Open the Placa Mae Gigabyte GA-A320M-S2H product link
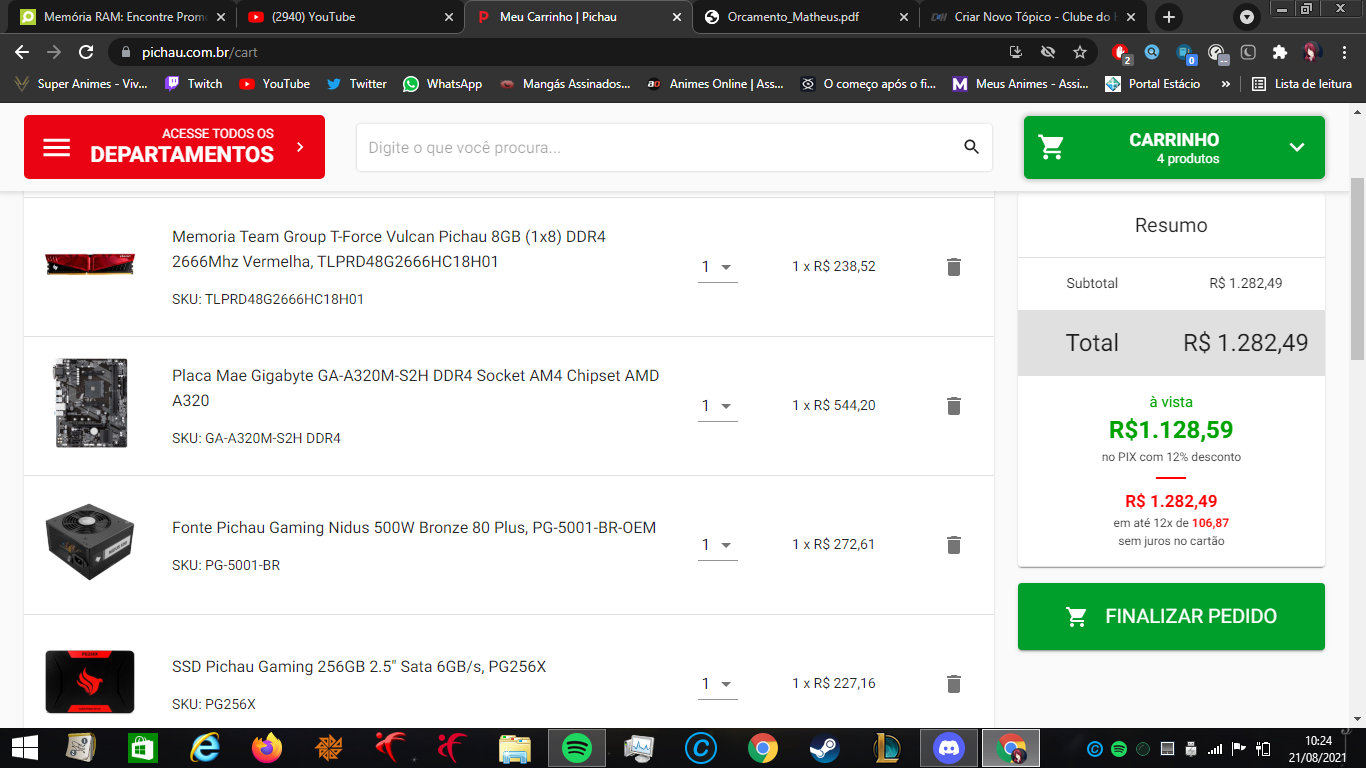 click(415, 388)
